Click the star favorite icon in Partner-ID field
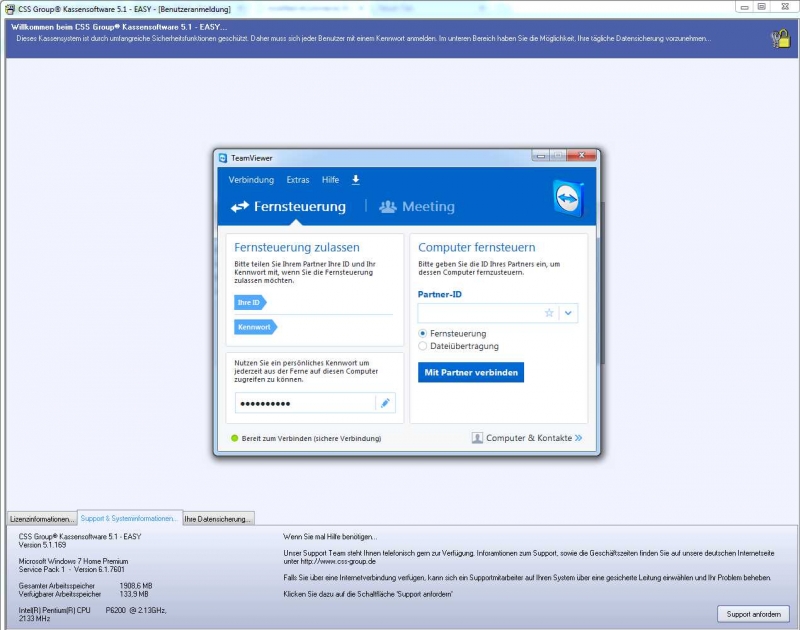 click(549, 313)
